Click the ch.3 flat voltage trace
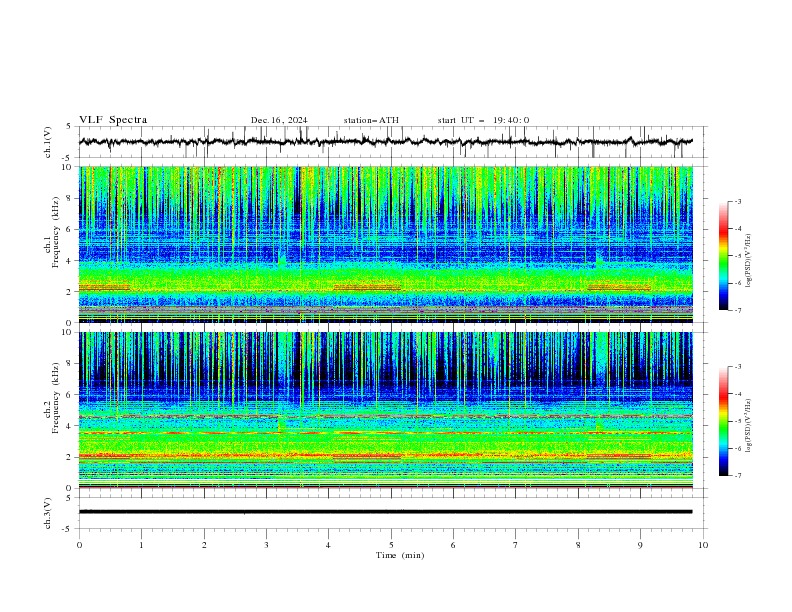792x612 pixels. pos(385,512)
